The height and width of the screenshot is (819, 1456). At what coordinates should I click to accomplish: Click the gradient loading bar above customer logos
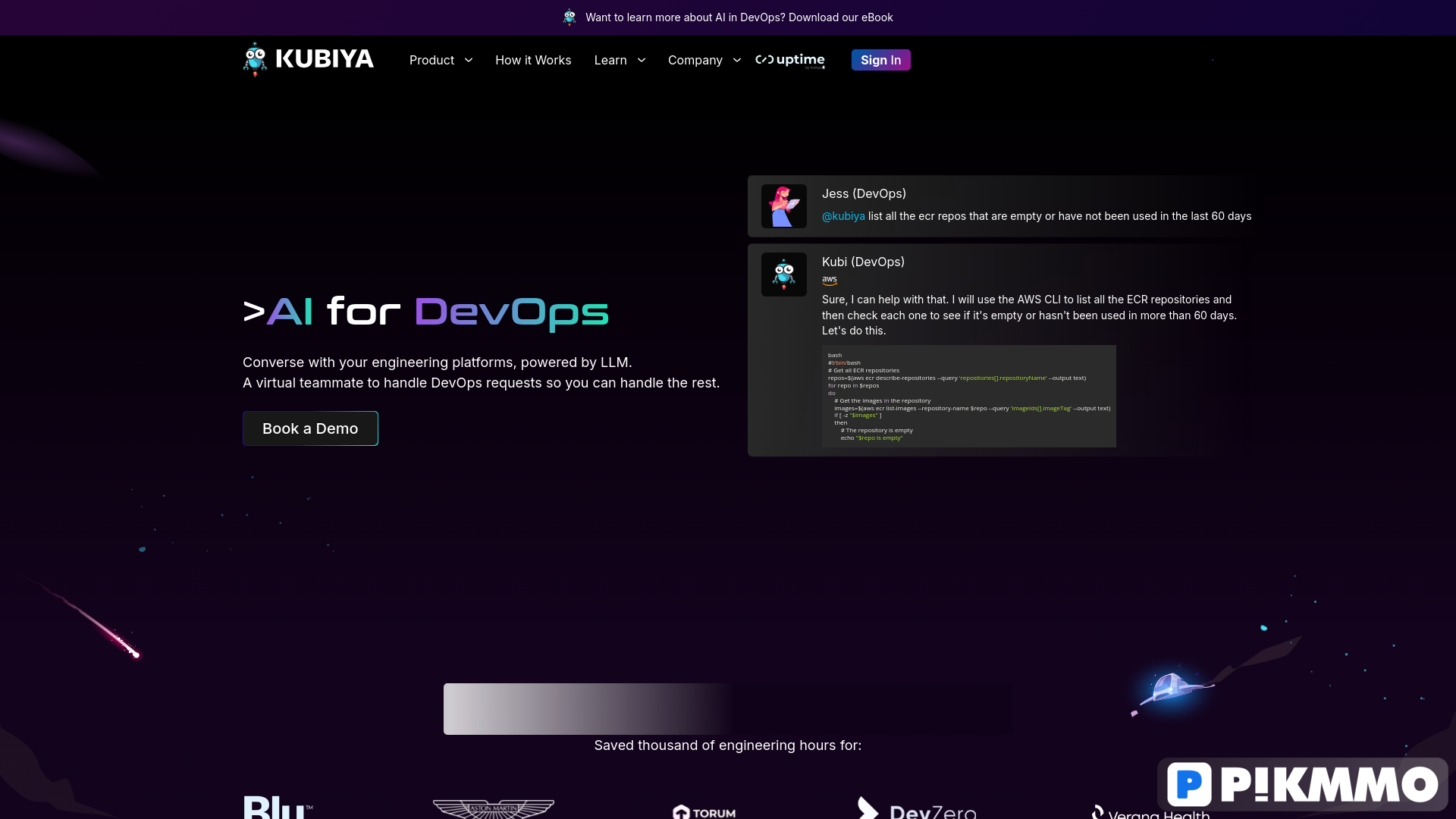pyautogui.click(x=728, y=709)
